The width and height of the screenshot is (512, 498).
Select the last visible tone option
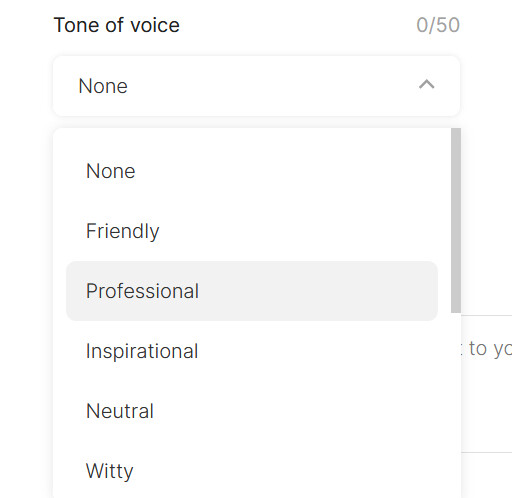point(252,471)
